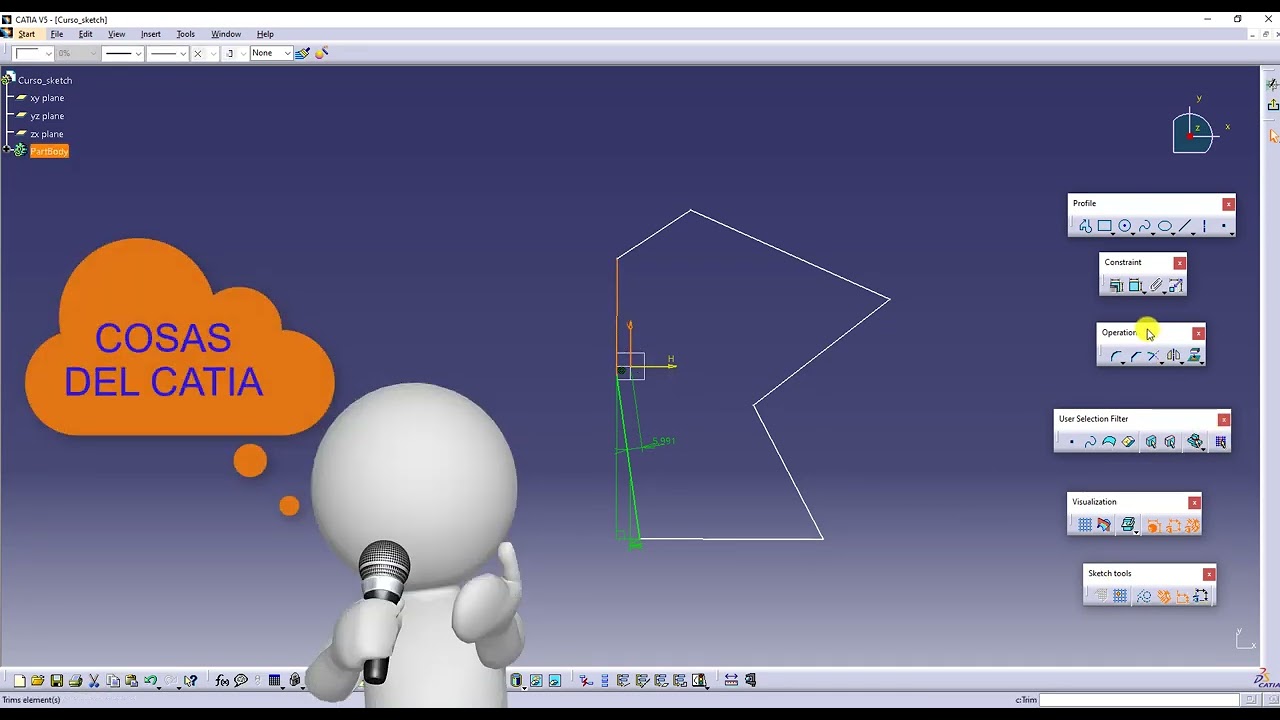This screenshot has height=720, width=1280.
Task: Select the Trim tool in Operation toolbar
Action: point(1154,356)
